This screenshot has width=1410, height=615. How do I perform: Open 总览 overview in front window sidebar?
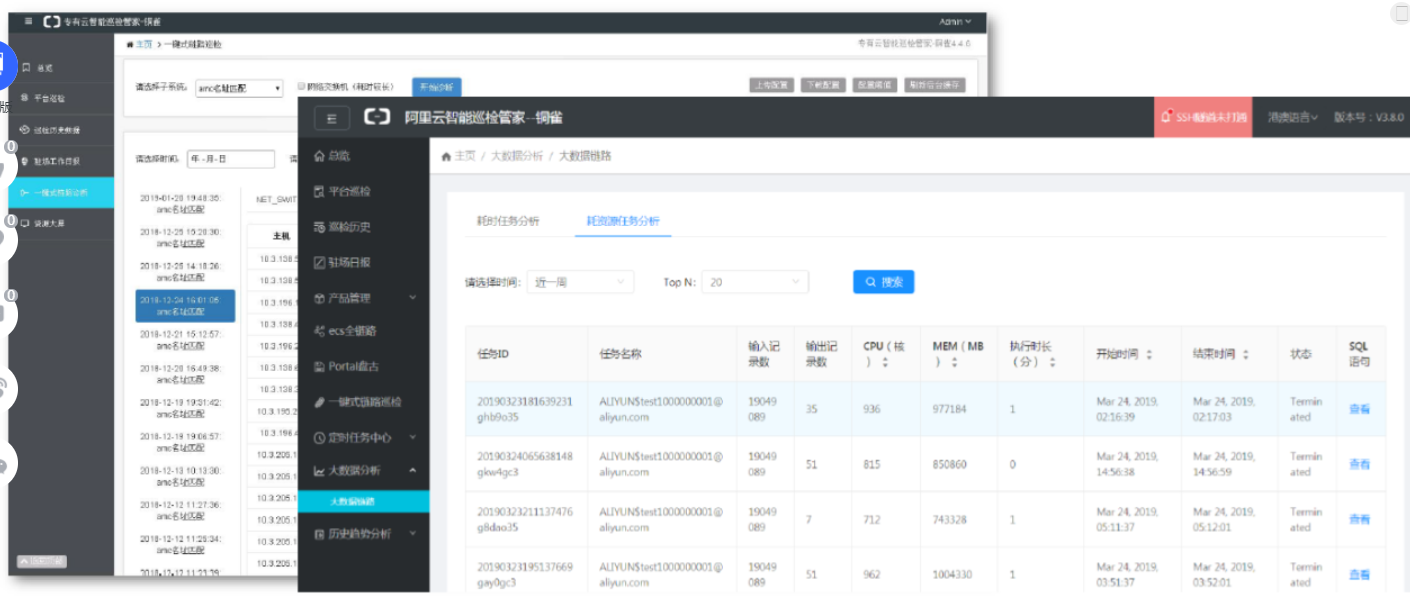(x=332, y=155)
